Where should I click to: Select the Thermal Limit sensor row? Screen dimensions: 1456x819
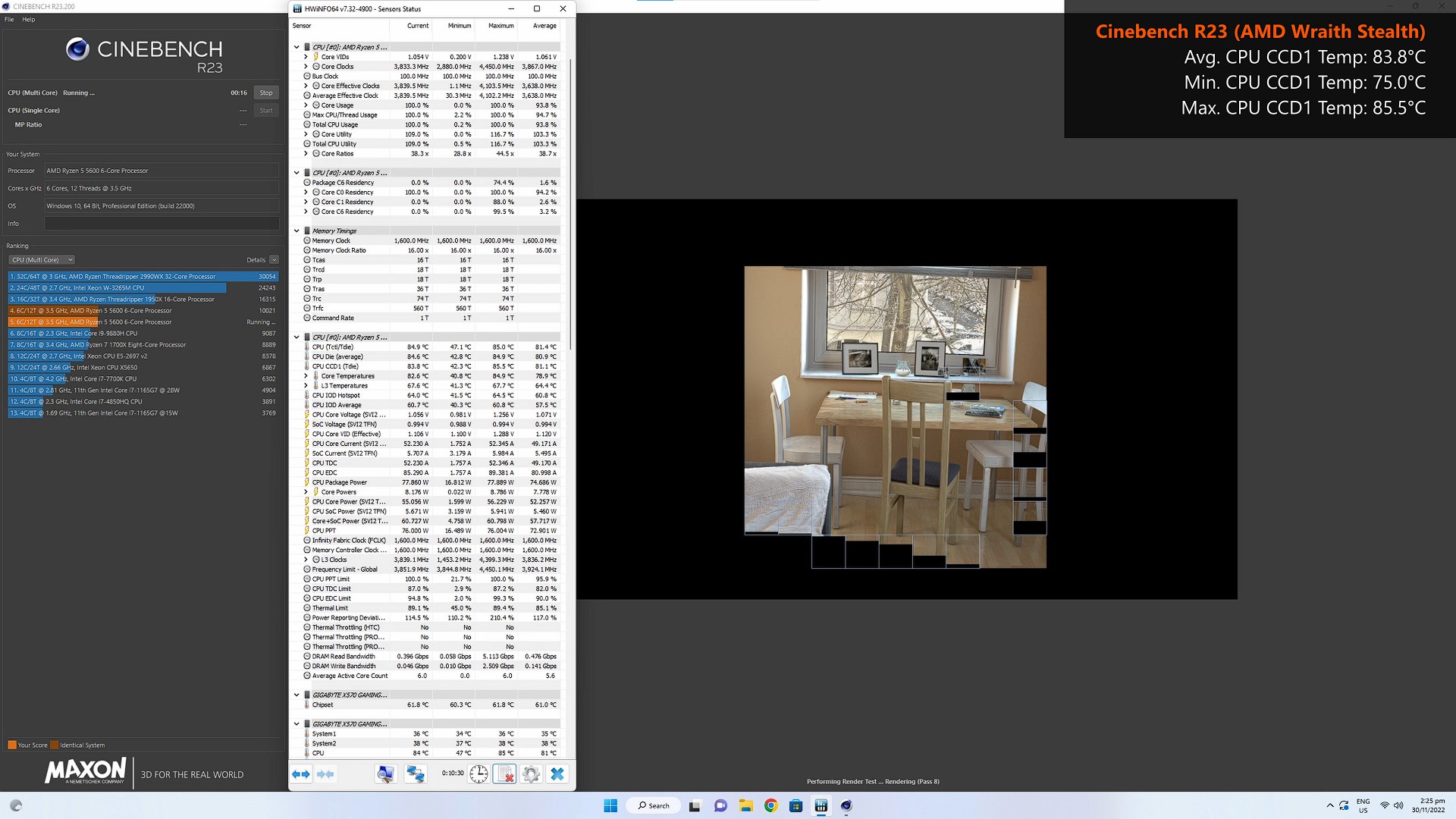(x=430, y=608)
